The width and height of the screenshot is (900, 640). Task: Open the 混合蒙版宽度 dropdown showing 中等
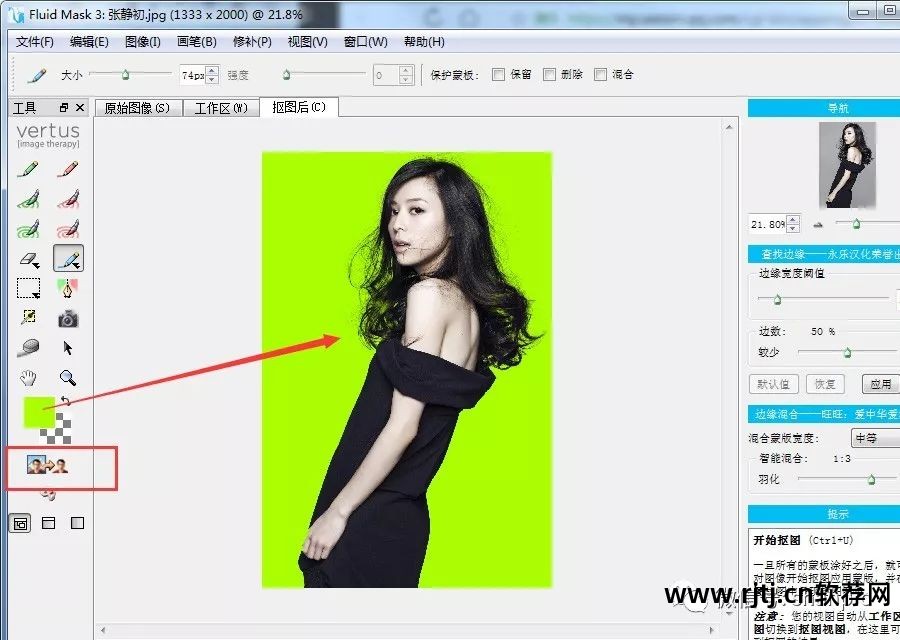(x=875, y=438)
